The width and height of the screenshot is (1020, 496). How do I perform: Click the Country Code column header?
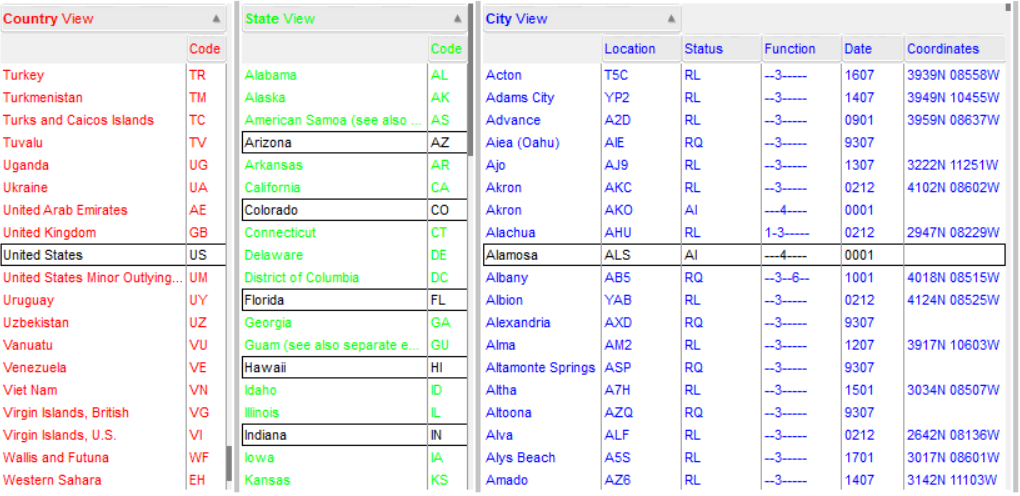[206, 49]
